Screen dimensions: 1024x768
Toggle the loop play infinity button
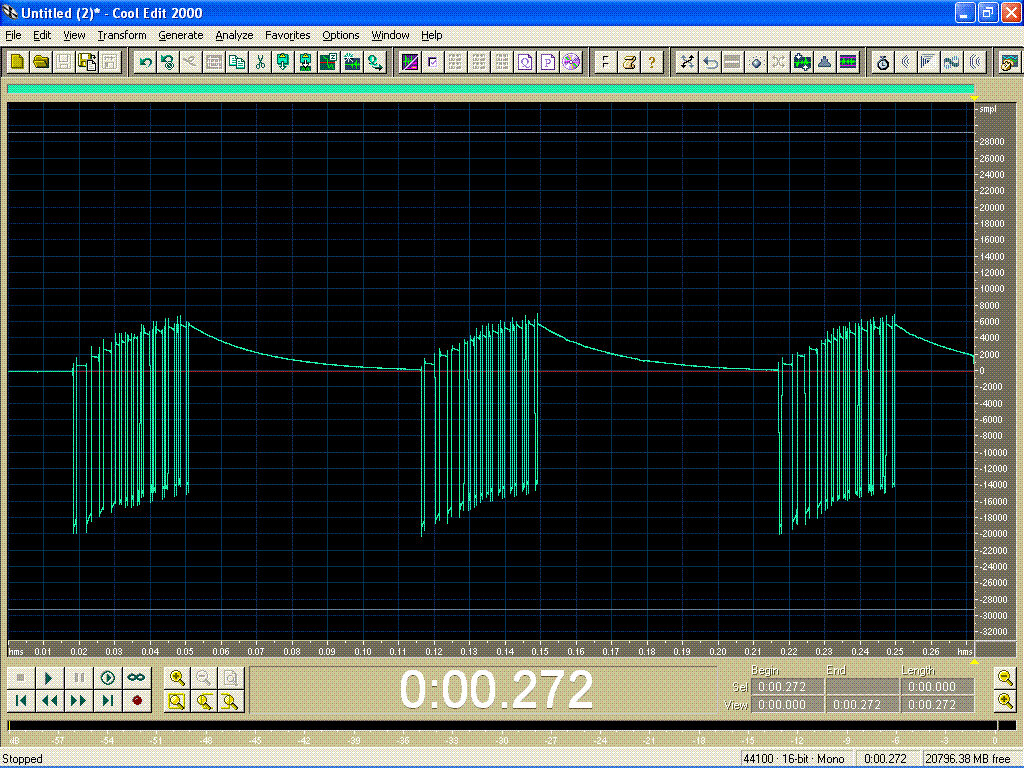tap(136, 677)
